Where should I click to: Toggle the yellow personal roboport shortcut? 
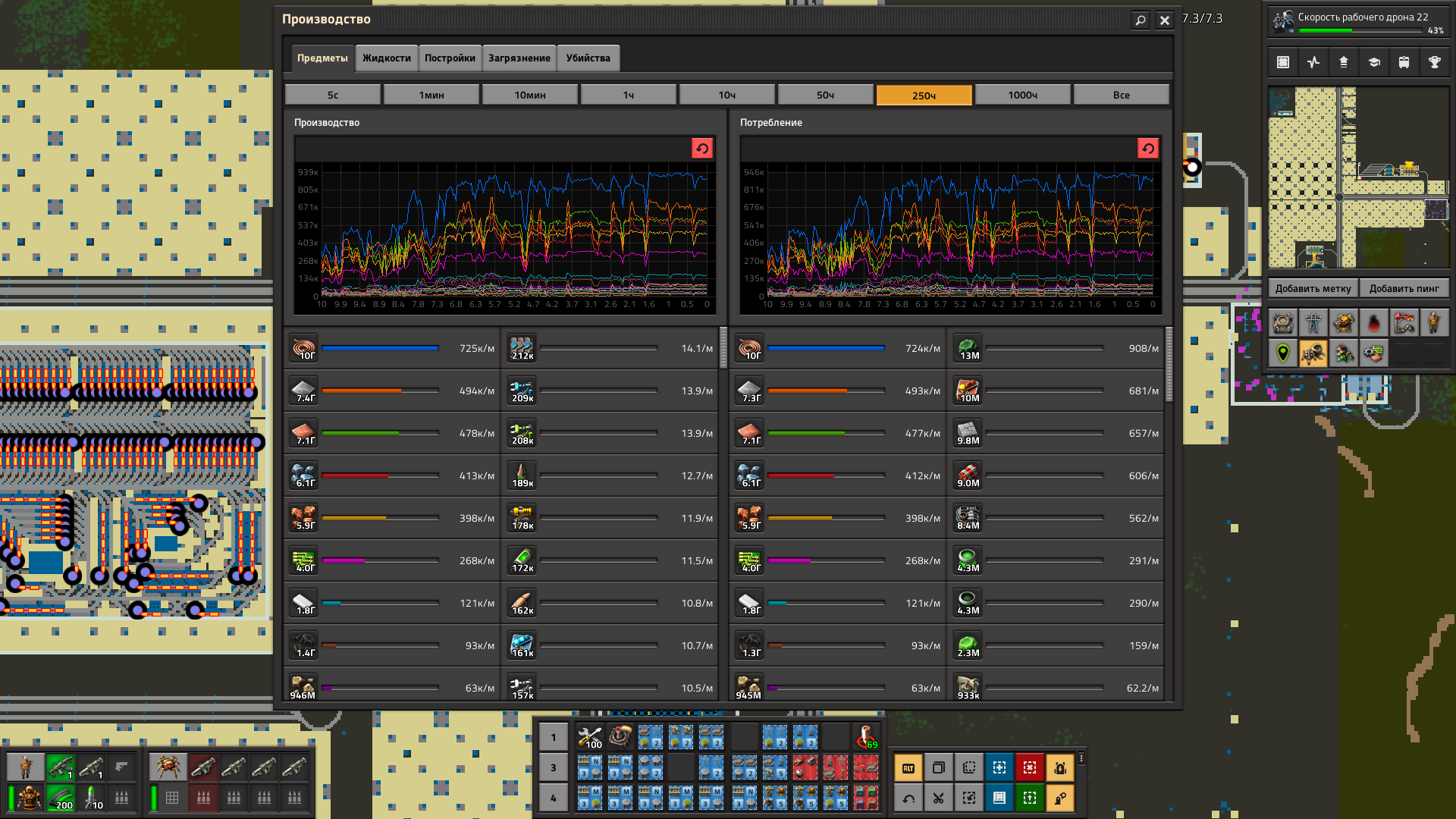(1060, 767)
